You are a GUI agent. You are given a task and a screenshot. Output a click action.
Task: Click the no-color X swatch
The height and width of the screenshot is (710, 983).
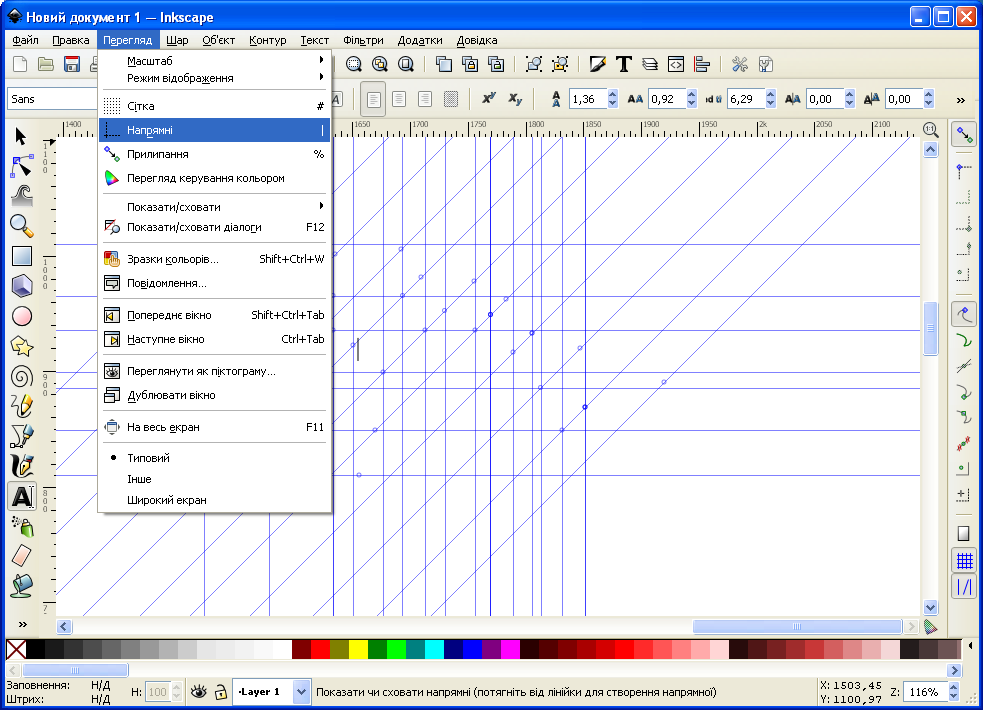tap(16, 649)
